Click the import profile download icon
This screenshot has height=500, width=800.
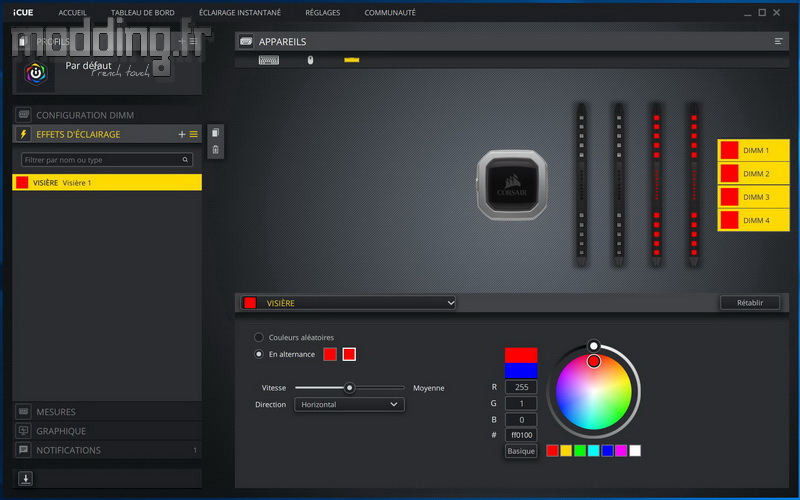pos(26,479)
